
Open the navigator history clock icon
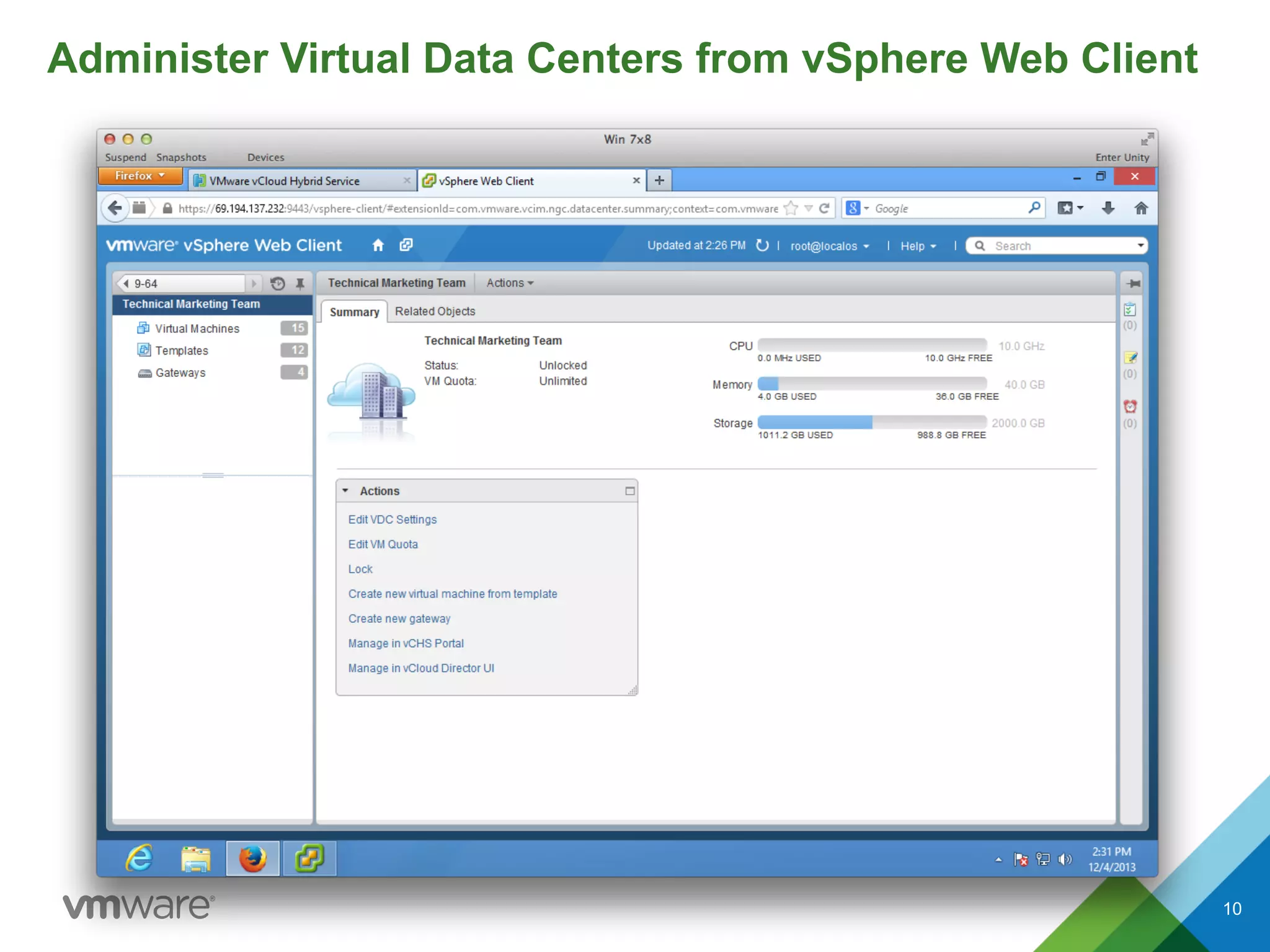(x=278, y=283)
